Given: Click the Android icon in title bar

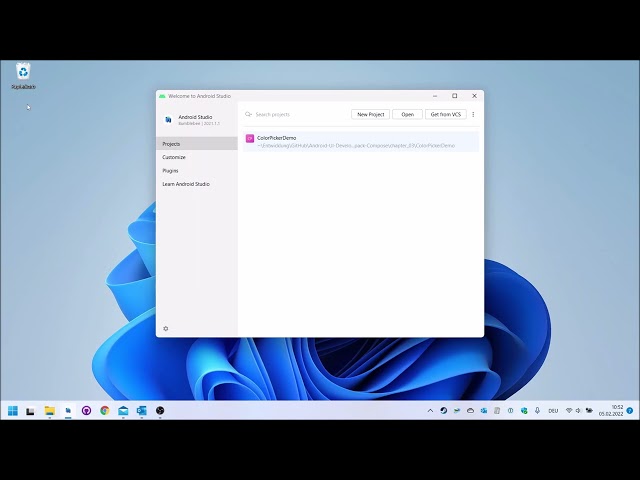Looking at the screenshot, I should pos(162,96).
